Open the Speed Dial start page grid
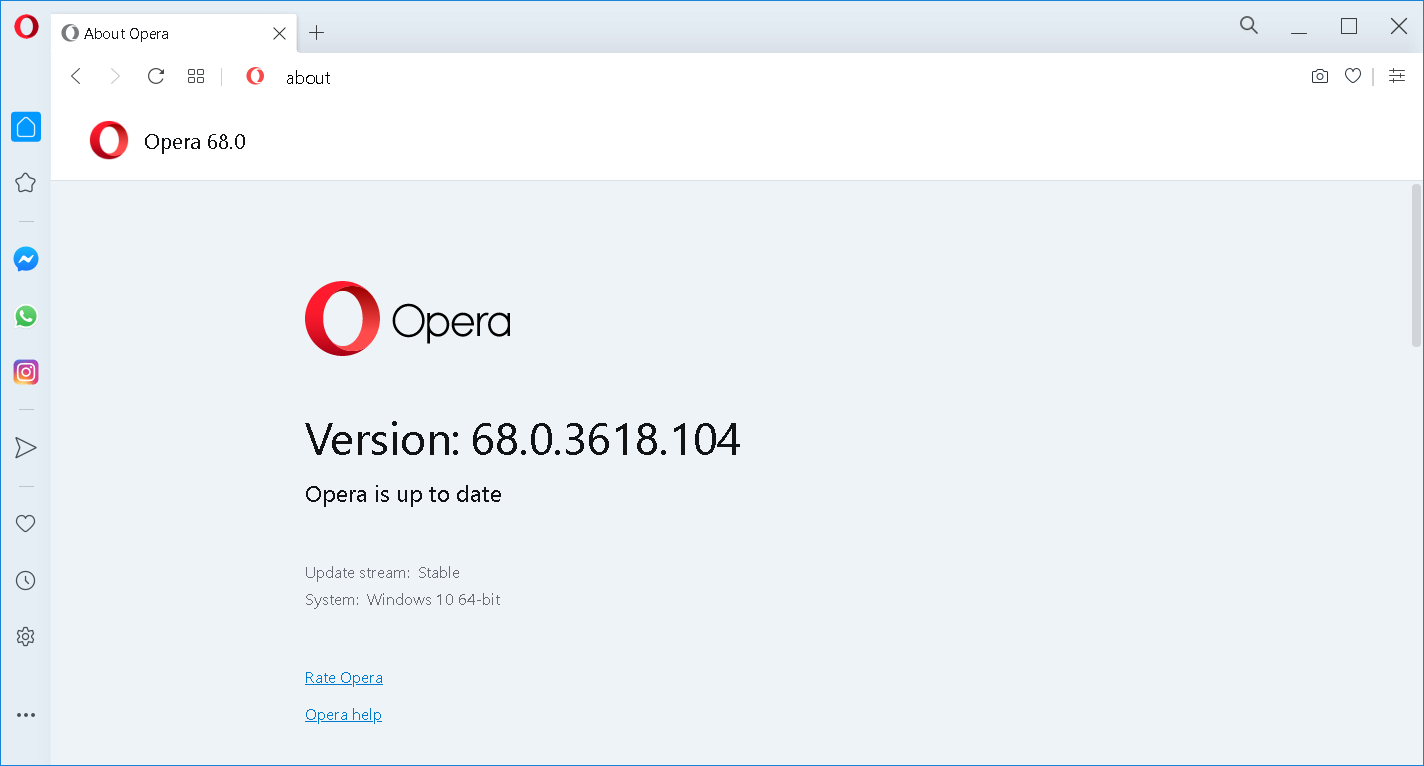 pyautogui.click(x=196, y=76)
